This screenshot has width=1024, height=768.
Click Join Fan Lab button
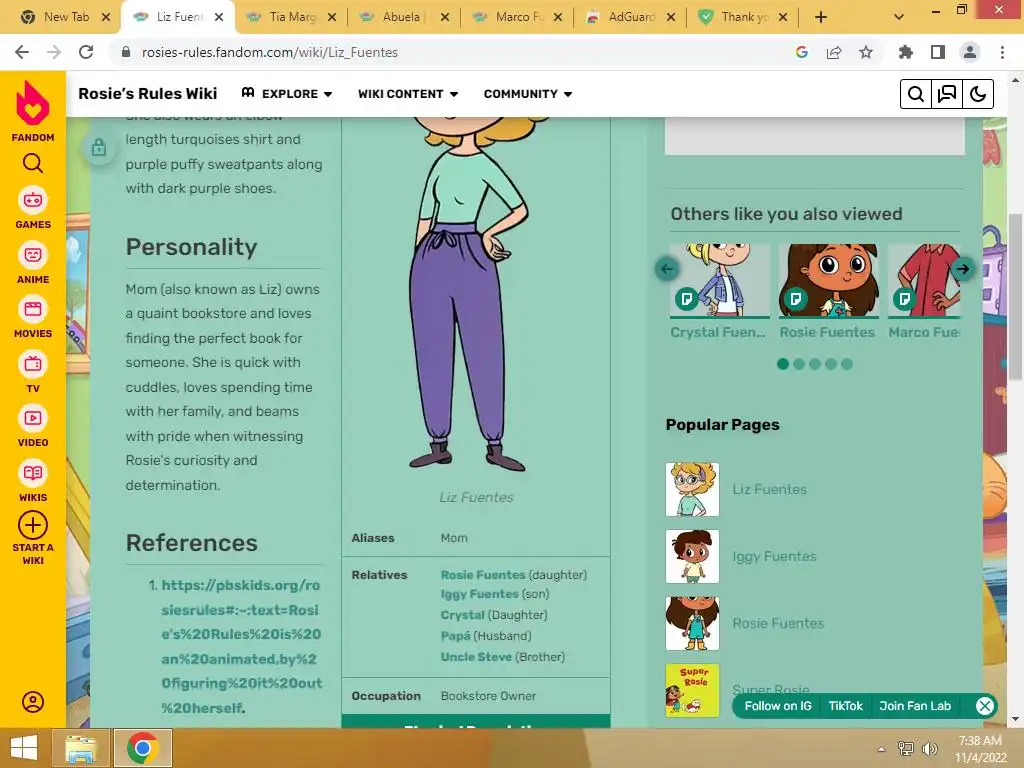(x=915, y=706)
